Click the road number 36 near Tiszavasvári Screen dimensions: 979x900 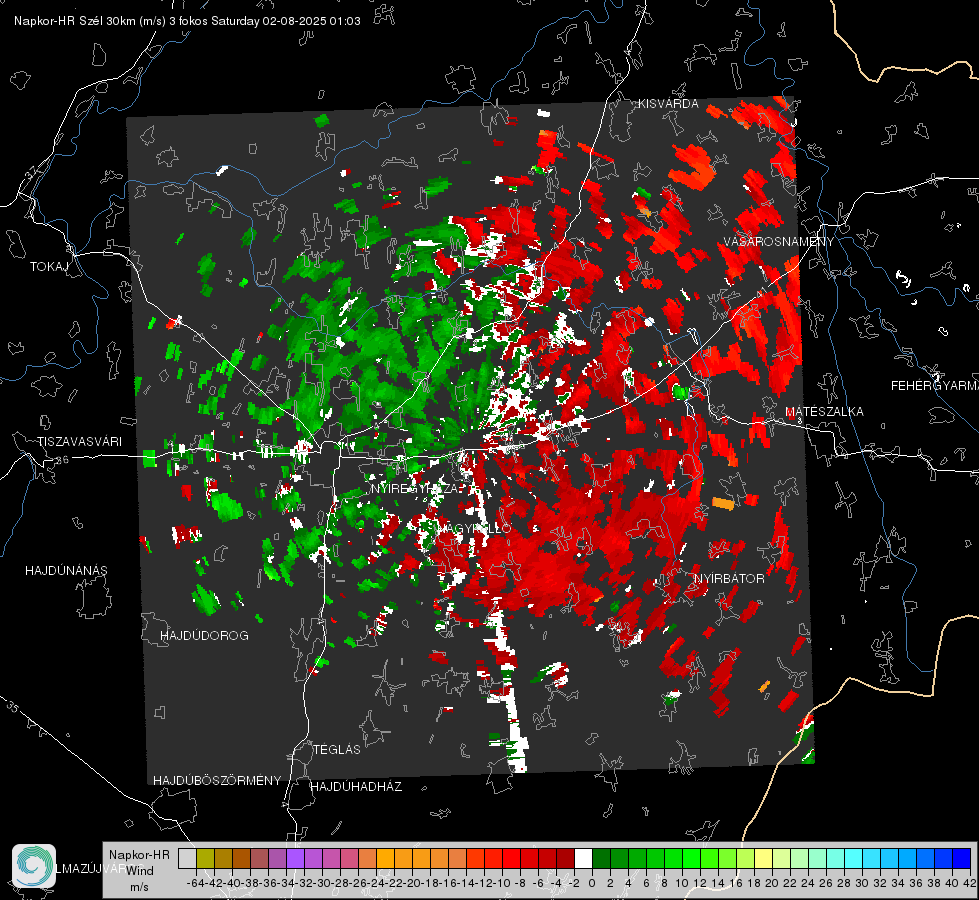point(62,460)
